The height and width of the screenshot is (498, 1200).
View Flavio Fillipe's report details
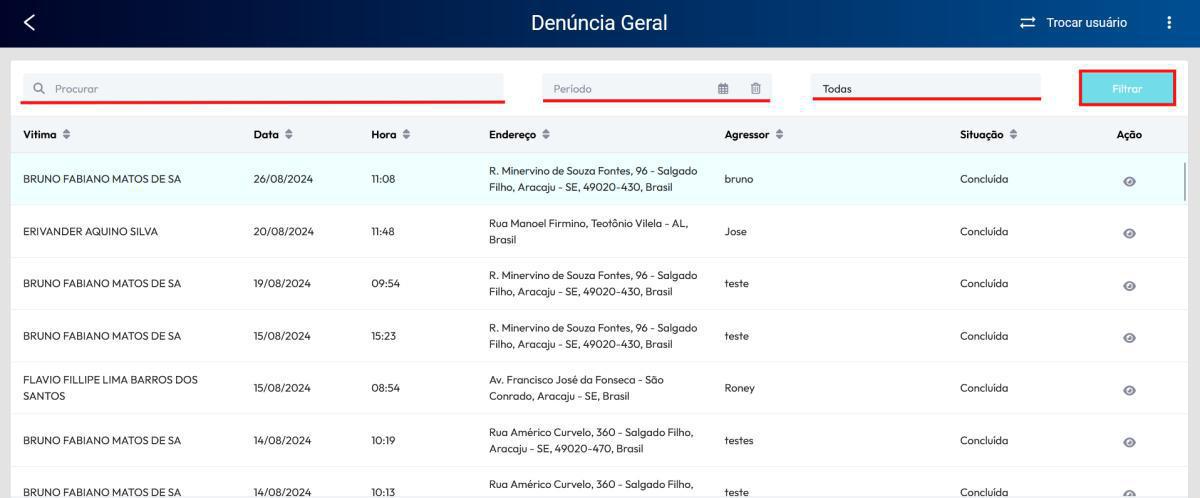coord(1129,389)
